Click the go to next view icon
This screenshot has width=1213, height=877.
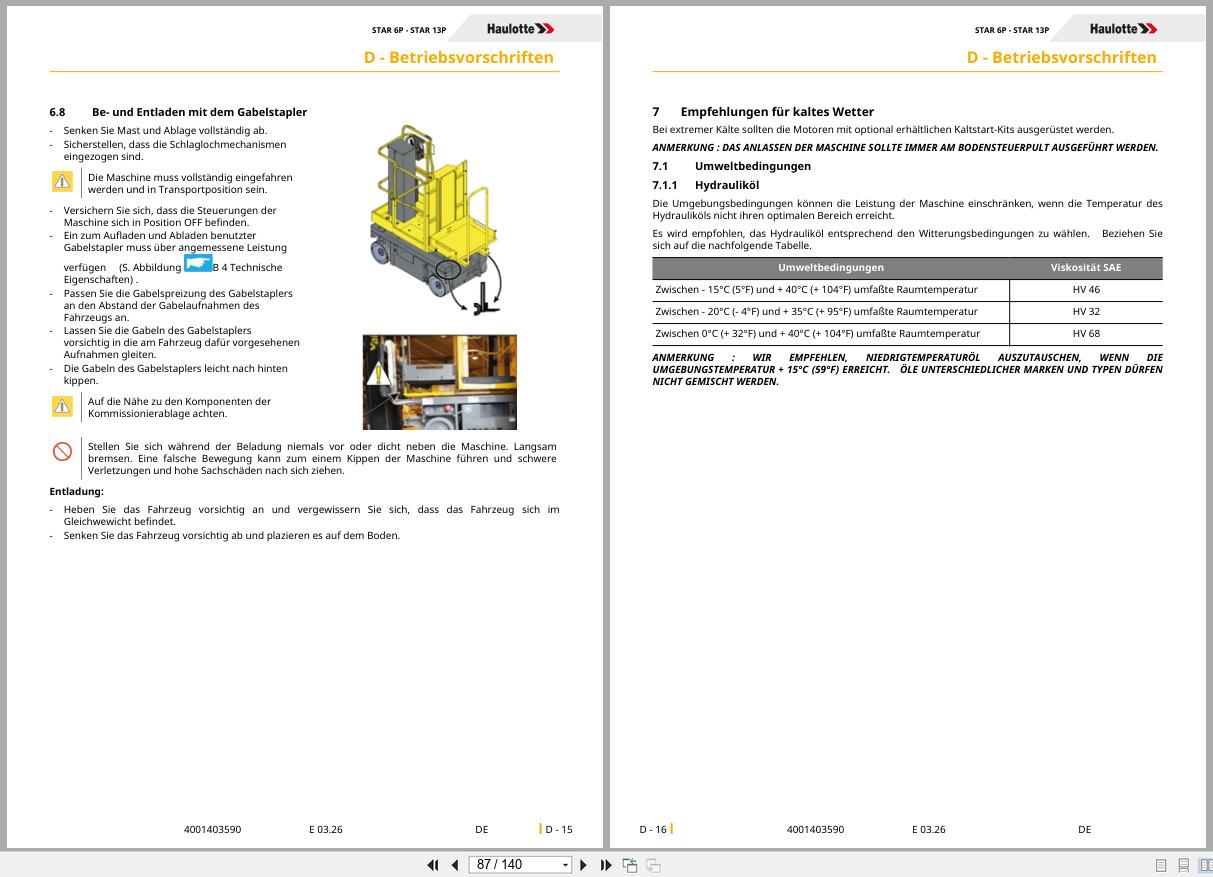(653, 865)
